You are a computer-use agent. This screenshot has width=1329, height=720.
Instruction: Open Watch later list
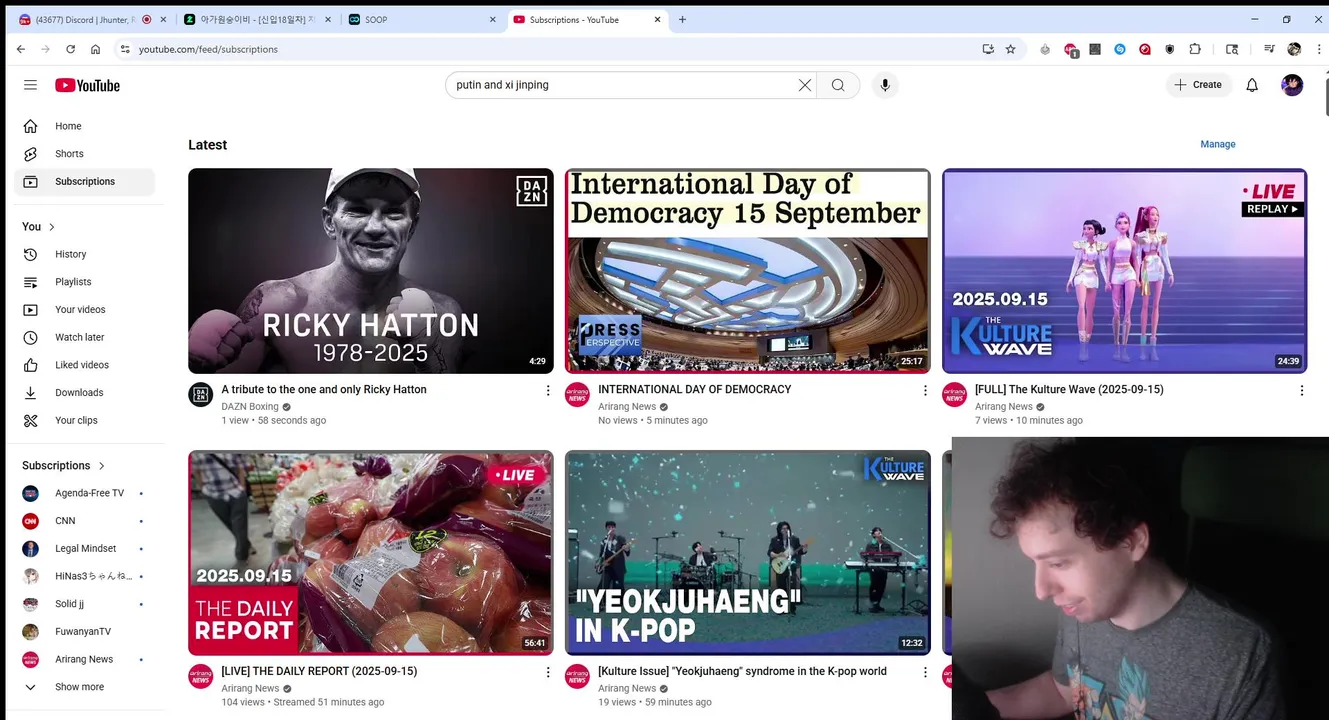(x=85, y=337)
